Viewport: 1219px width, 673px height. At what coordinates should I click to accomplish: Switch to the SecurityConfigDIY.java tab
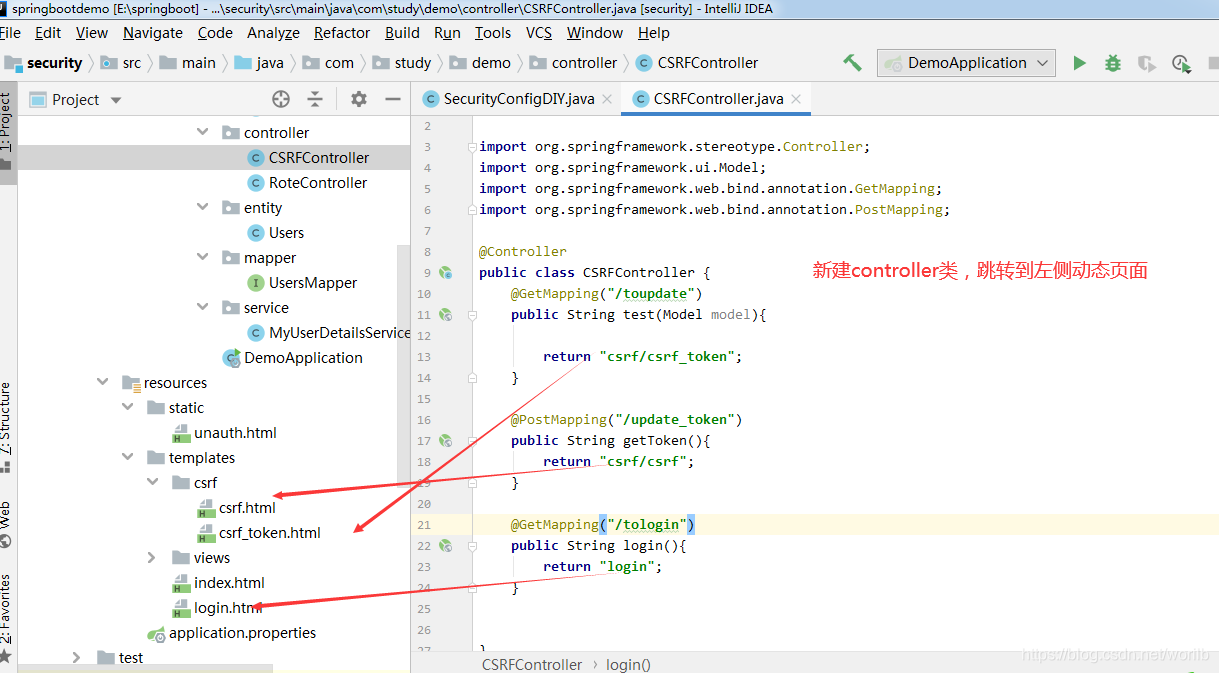519,99
